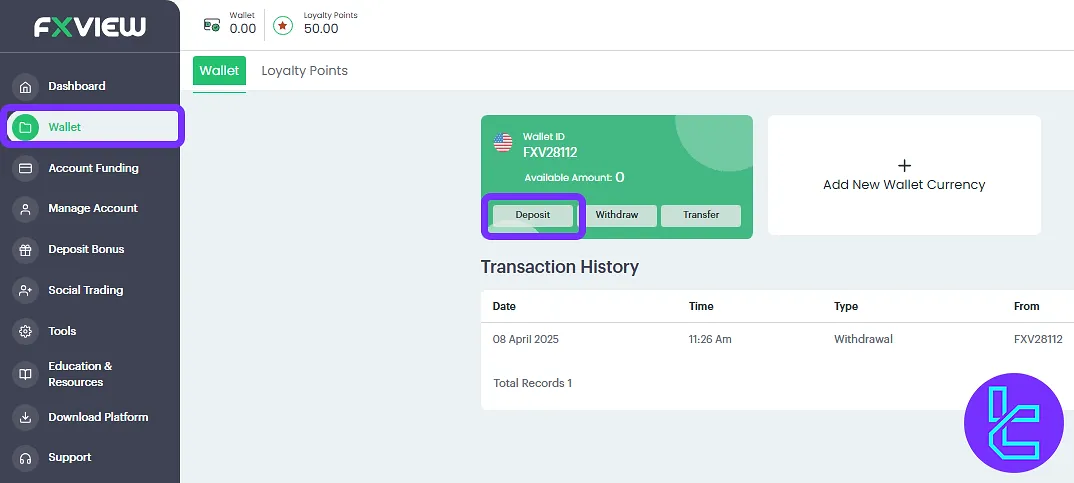This screenshot has height=483, width=1074.
Task: Select Wallet label in the sidebar
Action: click(65, 127)
